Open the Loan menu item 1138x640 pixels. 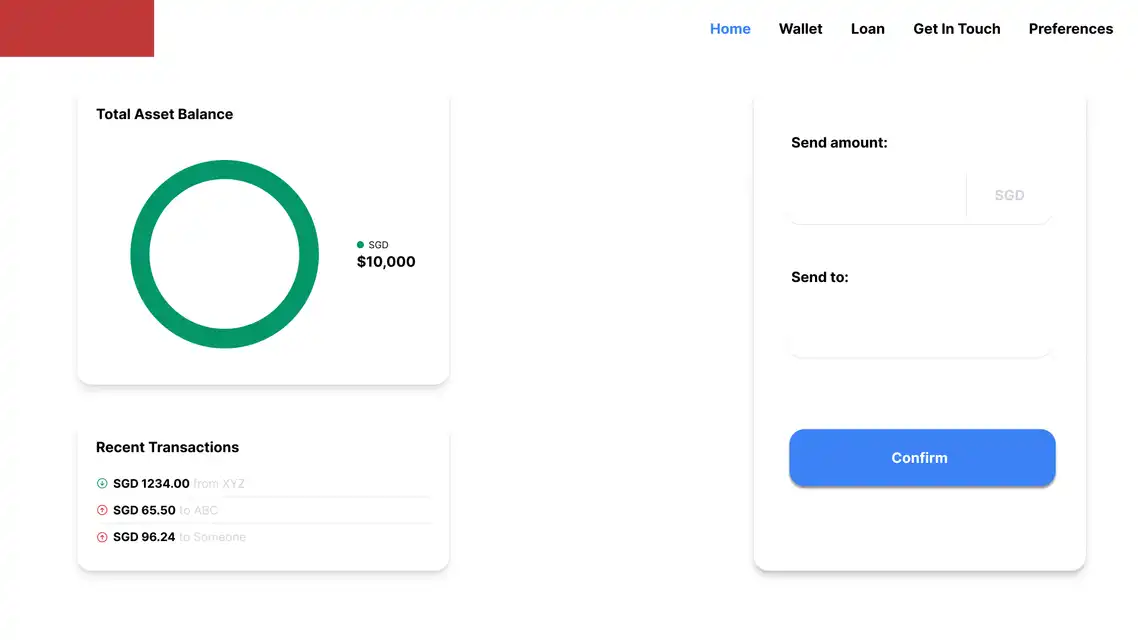[x=867, y=29]
